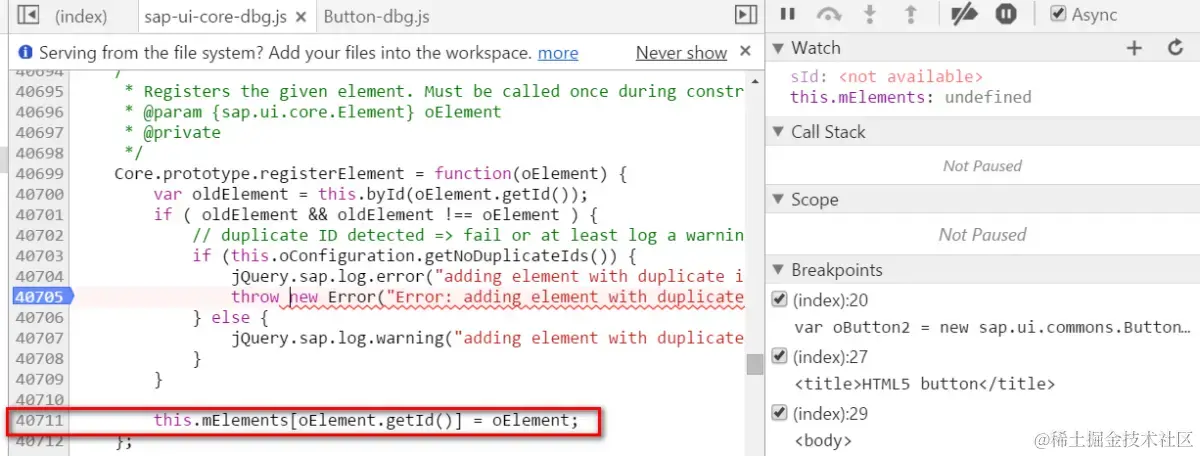Toggle the debugger sidebar icon

[x=745, y=15]
